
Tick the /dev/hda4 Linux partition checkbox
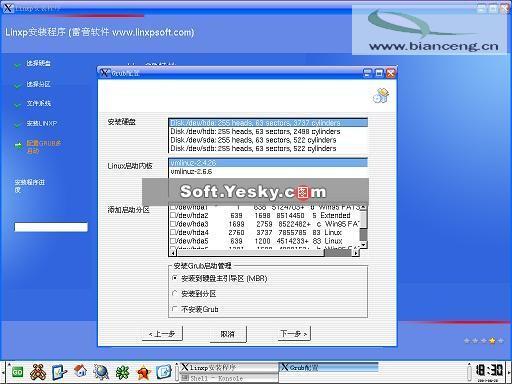(x=173, y=232)
